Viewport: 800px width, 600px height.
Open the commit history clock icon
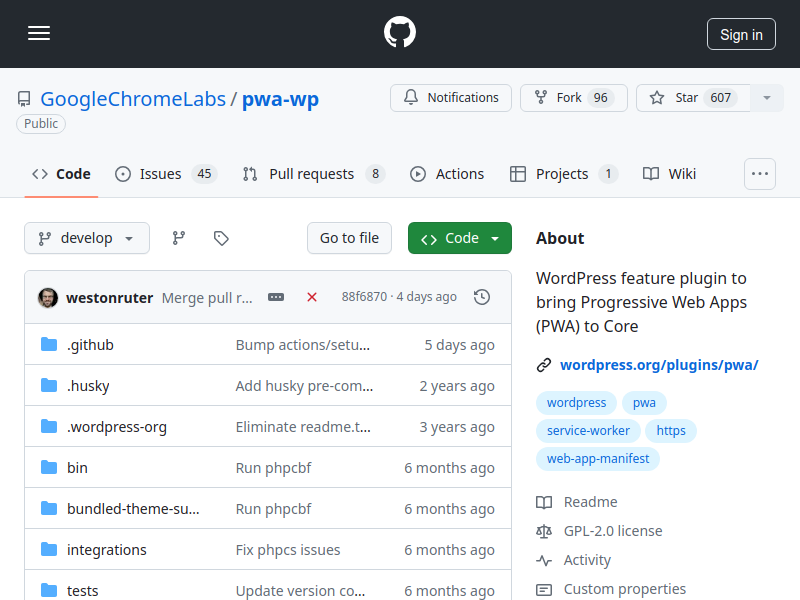(x=482, y=297)
